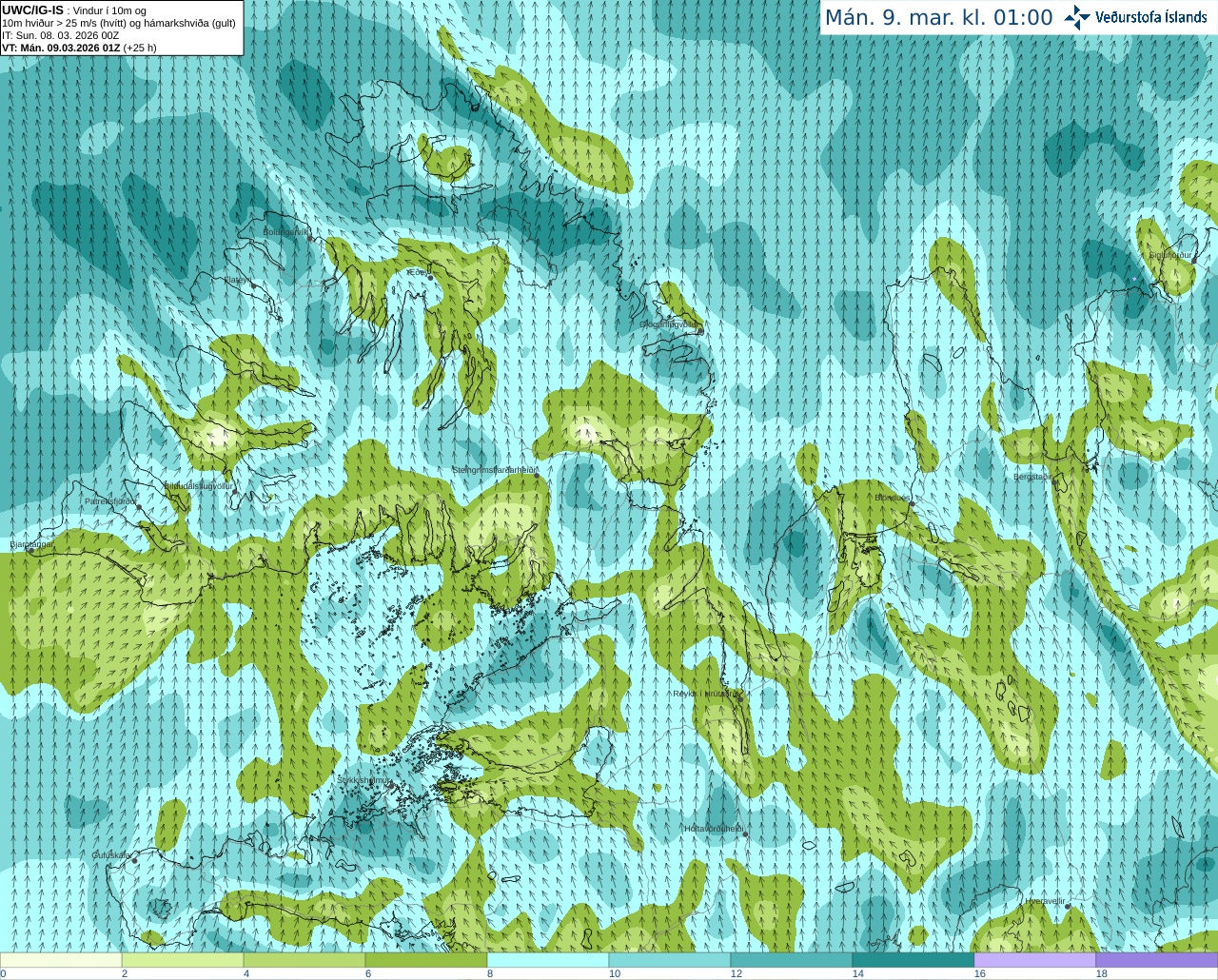This screenshot has height=980, width=1218.
Task: Click the Steingrímsfjarðarheiði station label
Action: pyautogui.click(x=496, y=470)
